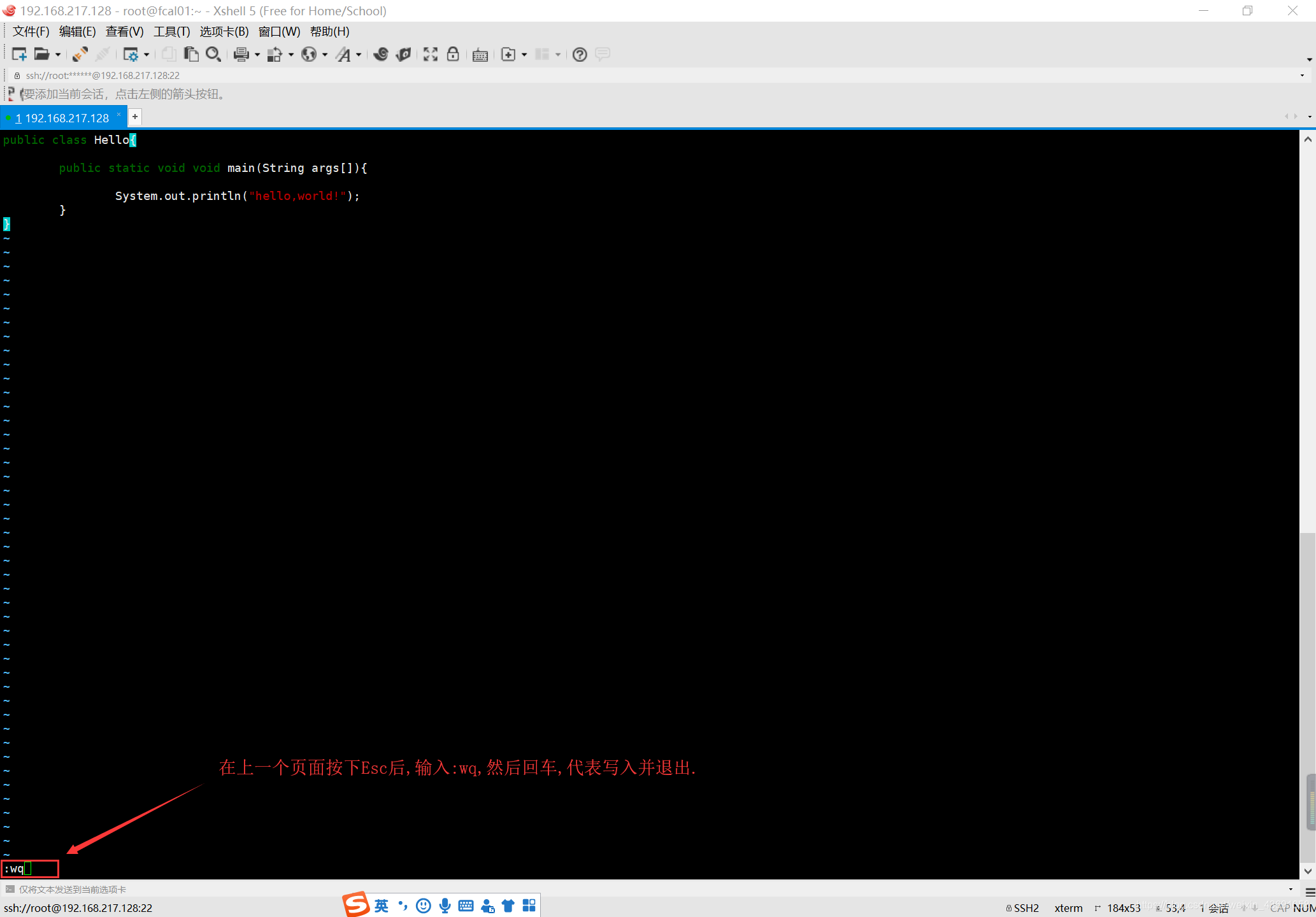Click the System.out.println code line
This screenshot has height=917, width=1316.
click(238, 196)
